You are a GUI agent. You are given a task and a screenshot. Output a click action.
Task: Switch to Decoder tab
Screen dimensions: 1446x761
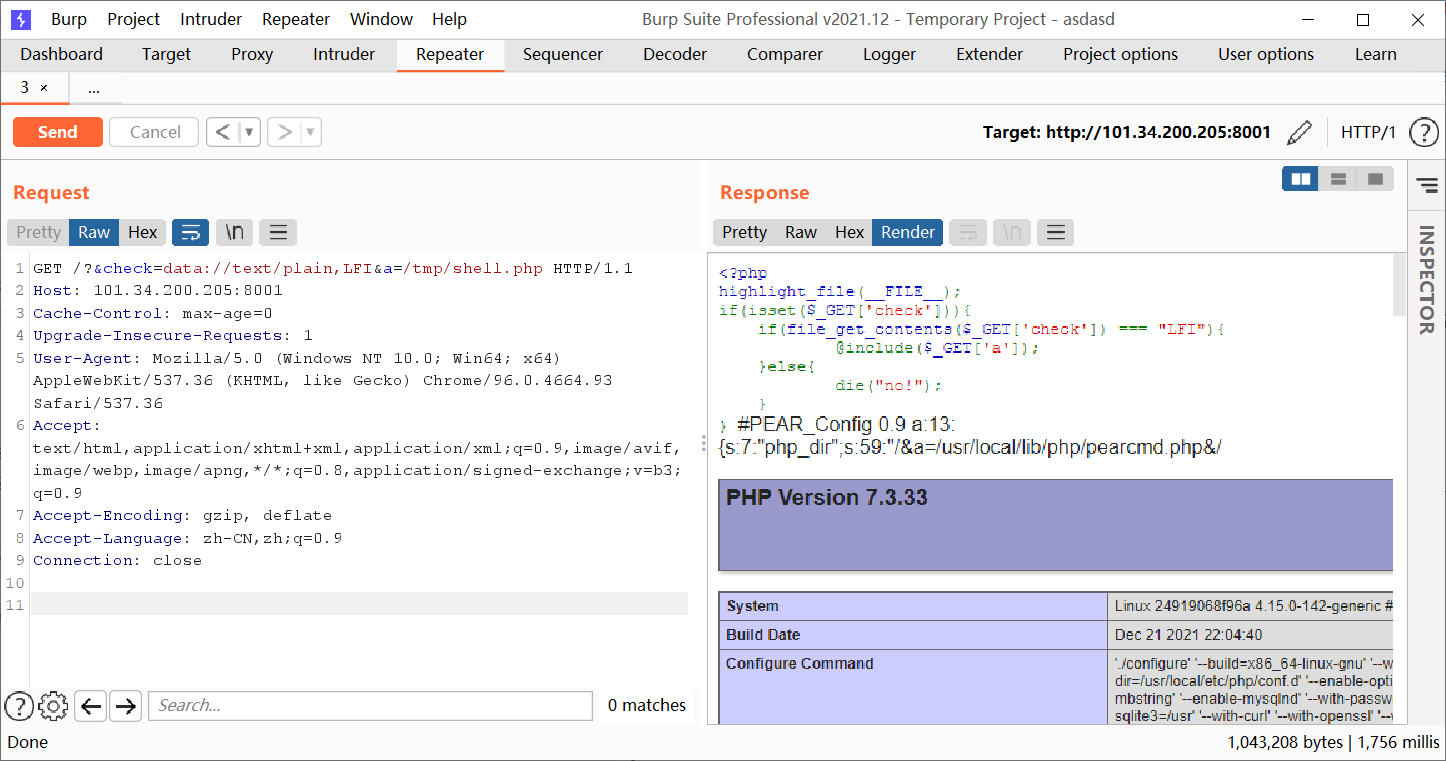(675, 54)
